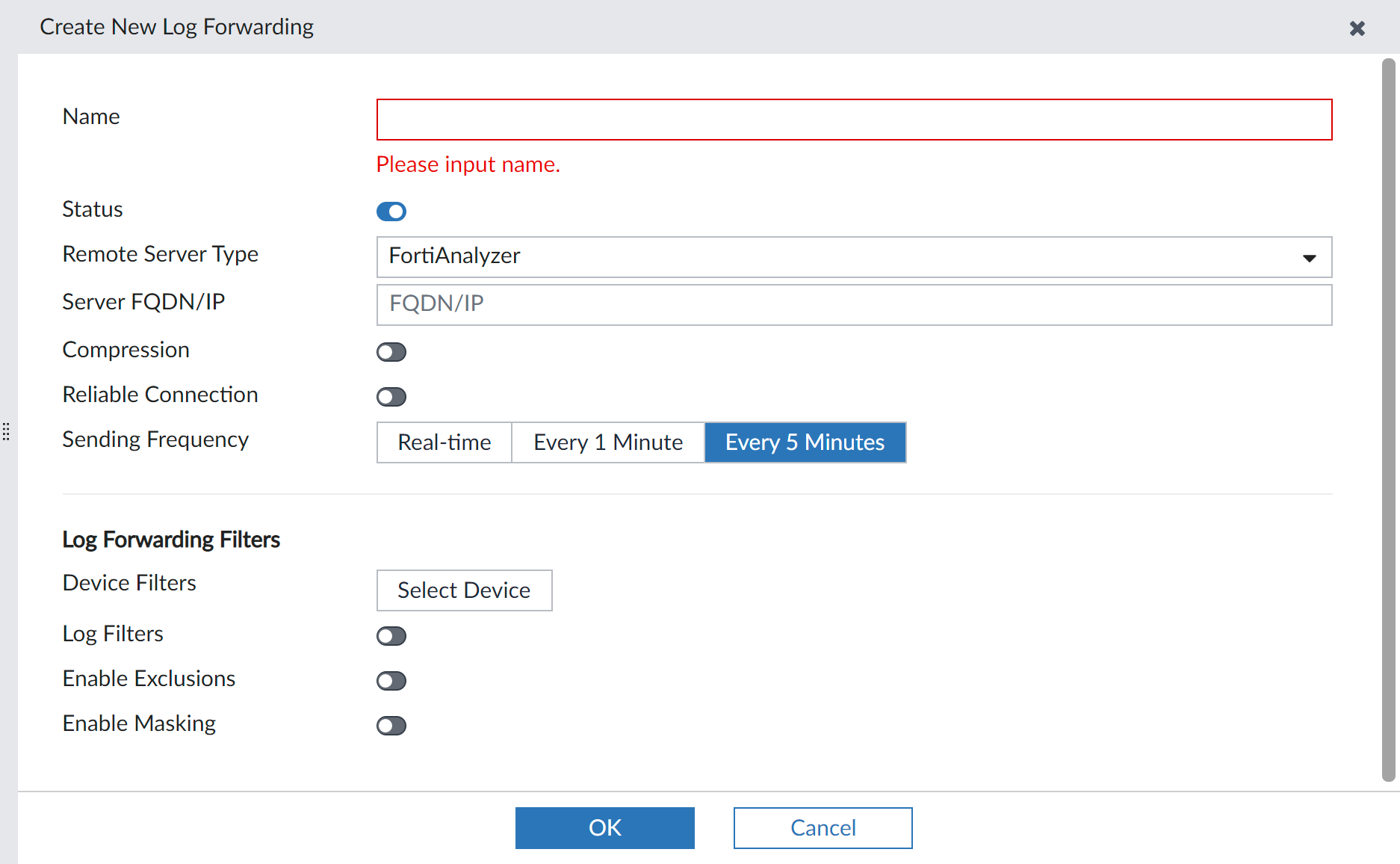Select Every 1 Minute sending frequency

coord(607,442)
